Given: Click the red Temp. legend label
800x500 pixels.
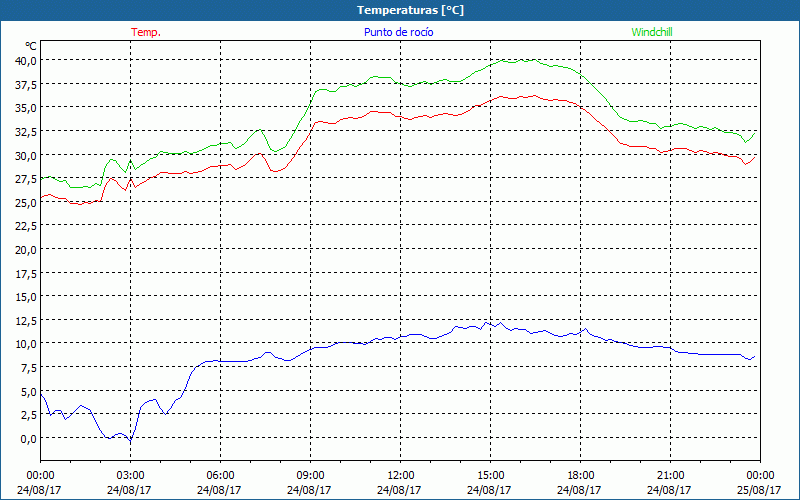Looking at the screenshot, I should [x=146, y=32].
